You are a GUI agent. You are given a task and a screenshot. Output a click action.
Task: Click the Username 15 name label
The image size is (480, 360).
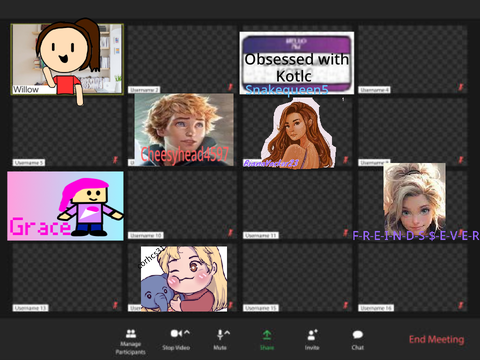261,308
